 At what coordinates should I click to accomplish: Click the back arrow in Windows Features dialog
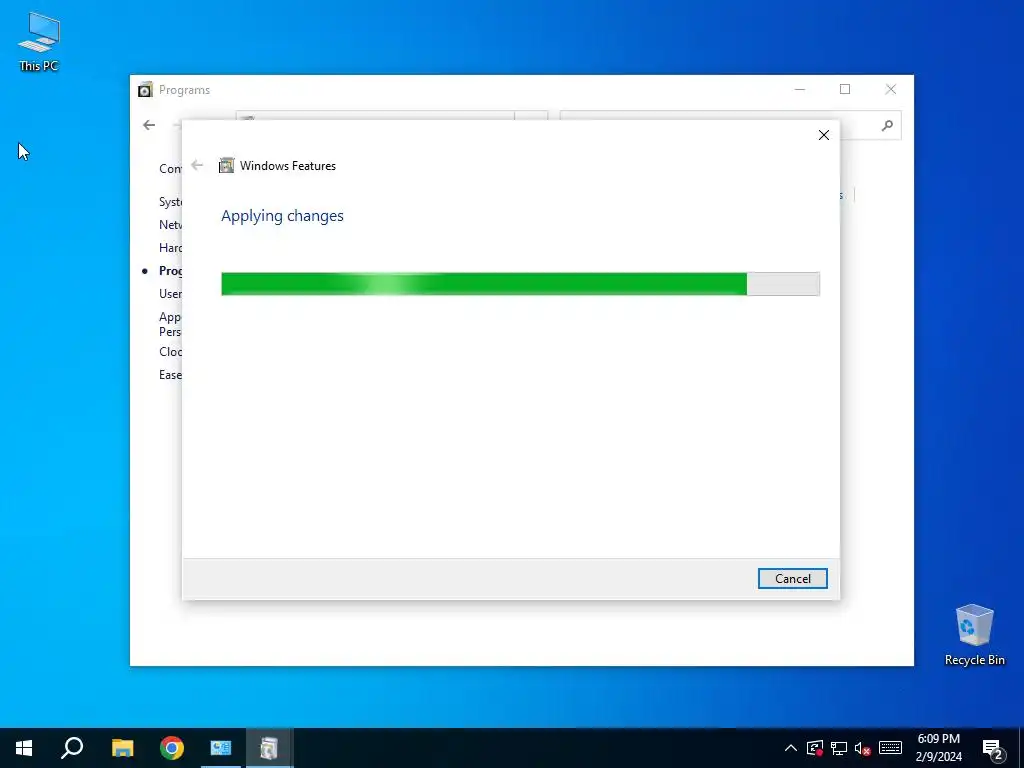coord(197,165)
